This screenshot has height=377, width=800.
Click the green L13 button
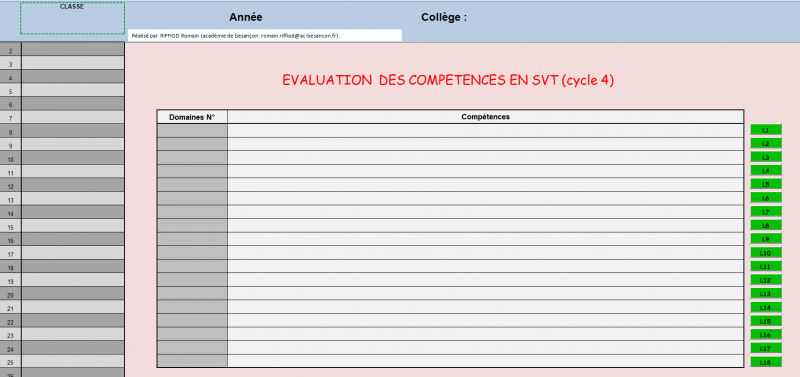coord(765,293)
